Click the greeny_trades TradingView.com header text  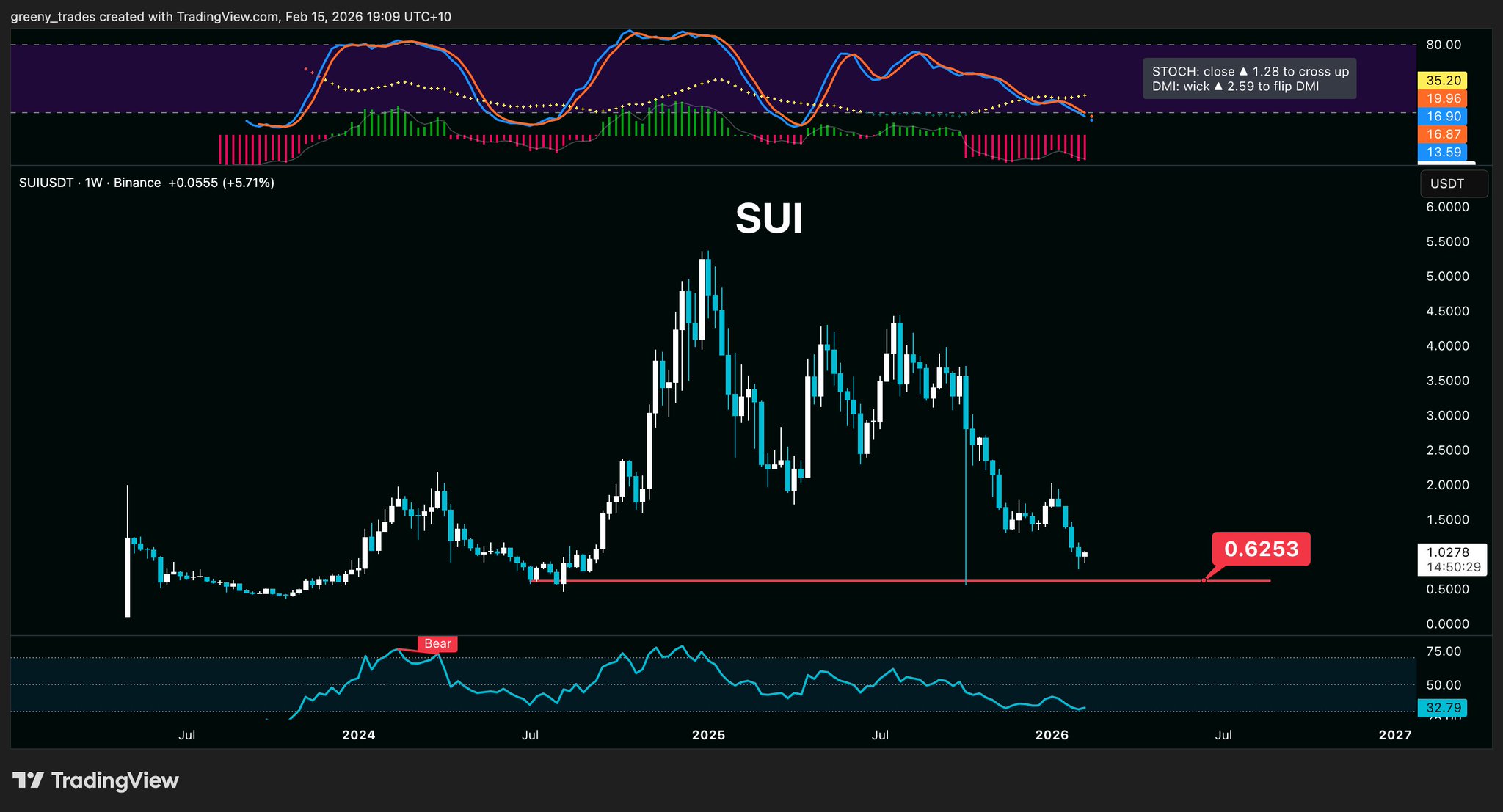coord(230,16)
